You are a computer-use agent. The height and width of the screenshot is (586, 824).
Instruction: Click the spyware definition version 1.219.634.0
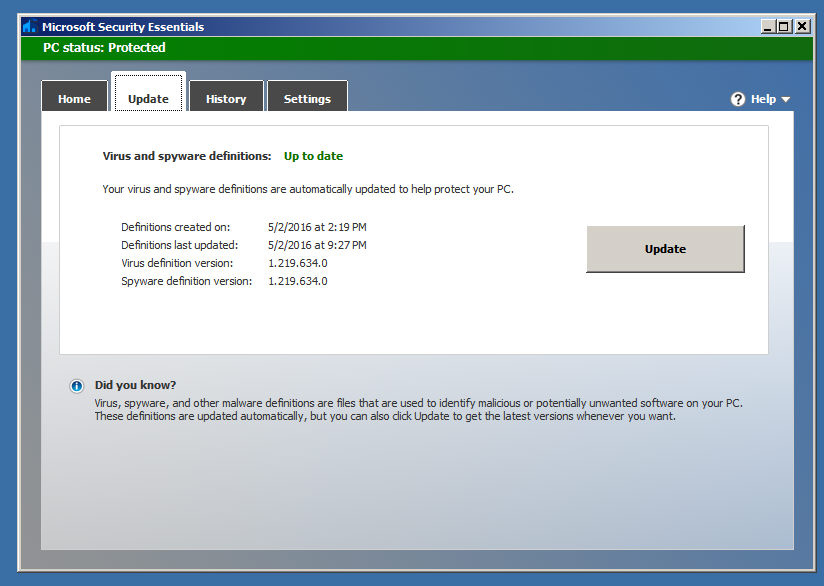(x=298, y=281)
